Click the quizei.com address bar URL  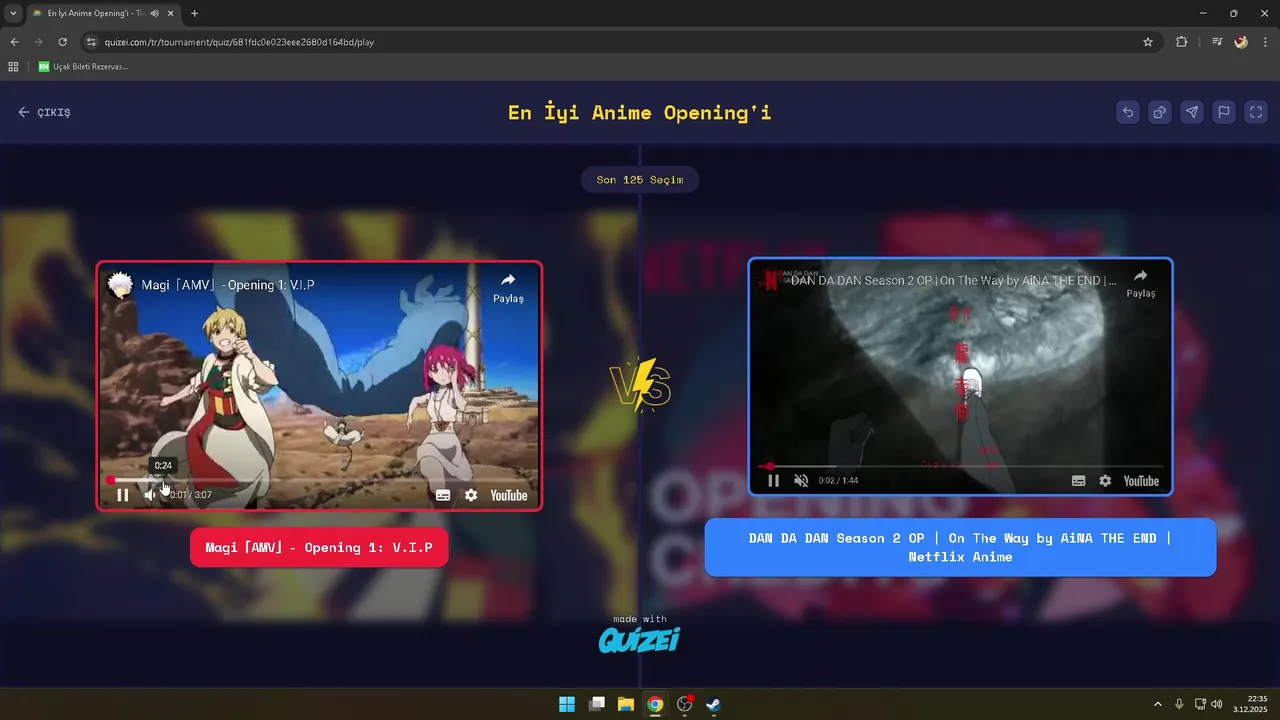tap(239, 42)
